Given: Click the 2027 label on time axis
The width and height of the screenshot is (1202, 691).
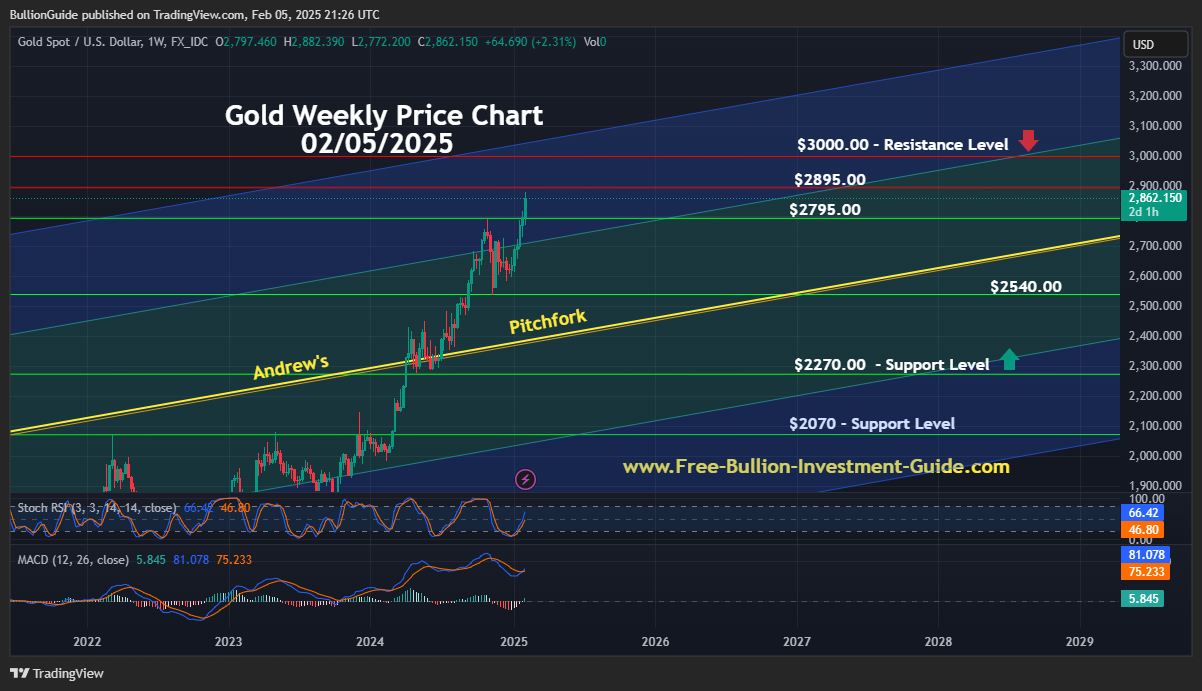Looking at the screenshot, I should pyautogui.click(x=797, y=640).
